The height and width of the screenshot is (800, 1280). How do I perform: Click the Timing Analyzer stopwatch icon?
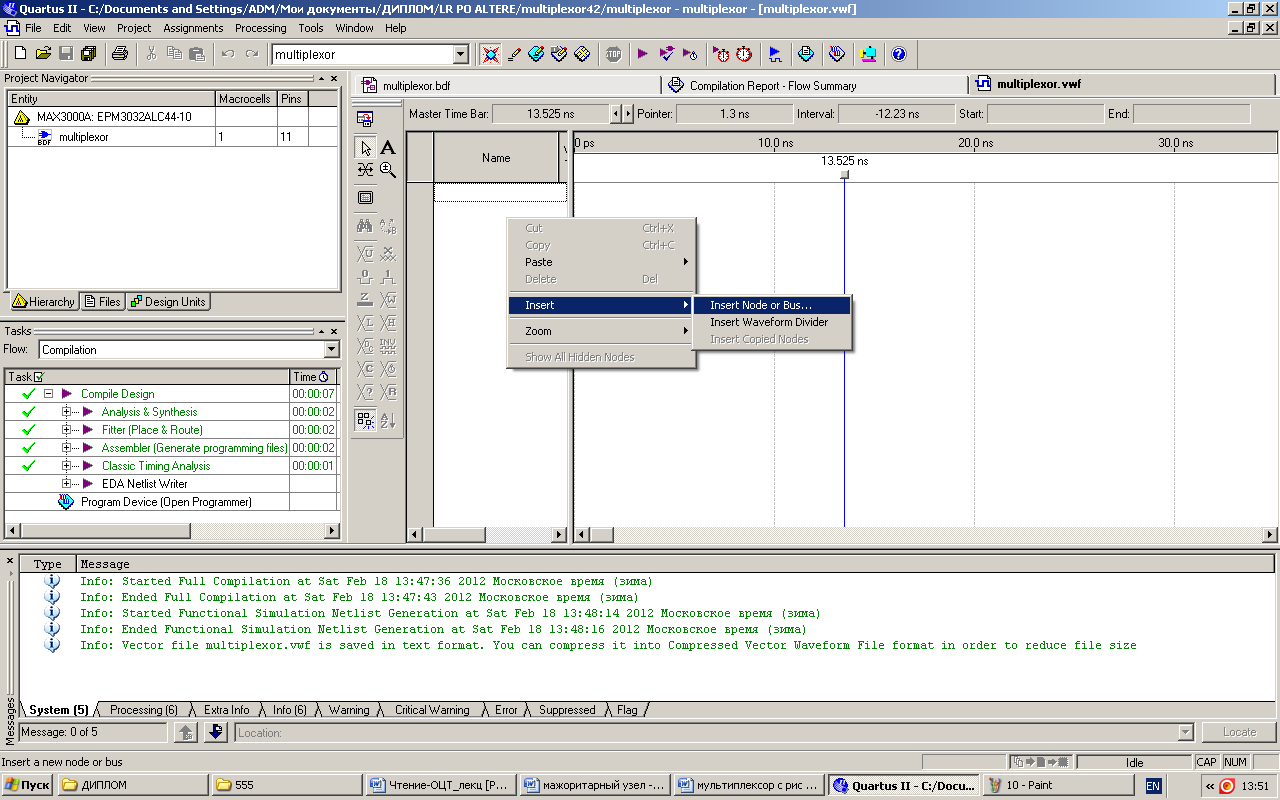coord(744,54)
